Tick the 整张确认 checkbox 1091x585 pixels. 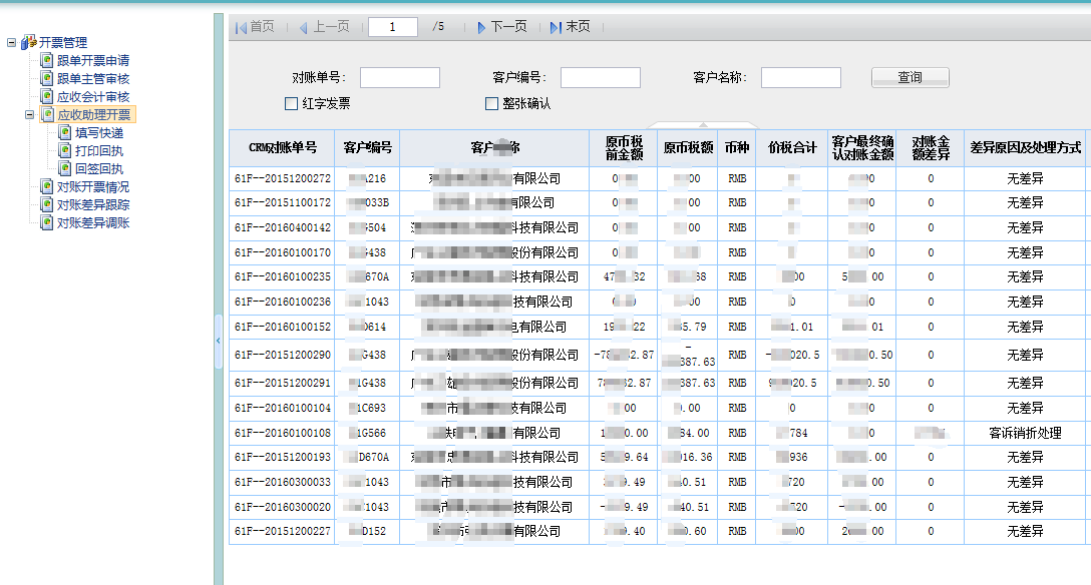(x=492, y=104)
